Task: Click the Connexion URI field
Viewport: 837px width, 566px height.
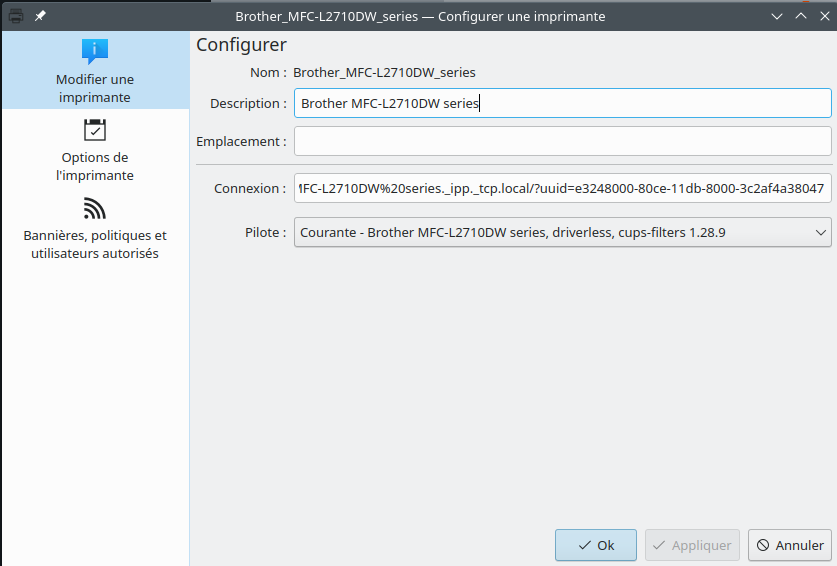Action: (x=563, y=188)
